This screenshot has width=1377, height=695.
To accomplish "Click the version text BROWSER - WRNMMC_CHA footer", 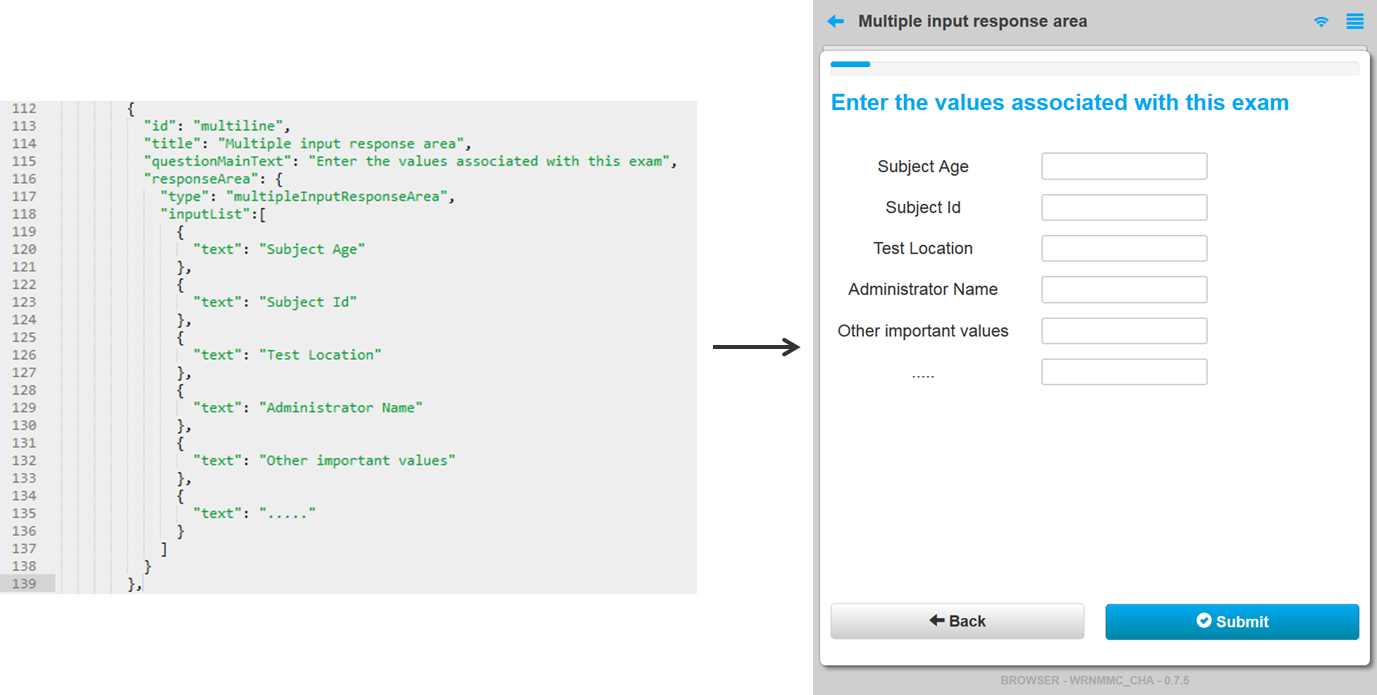I will 1094,681.
